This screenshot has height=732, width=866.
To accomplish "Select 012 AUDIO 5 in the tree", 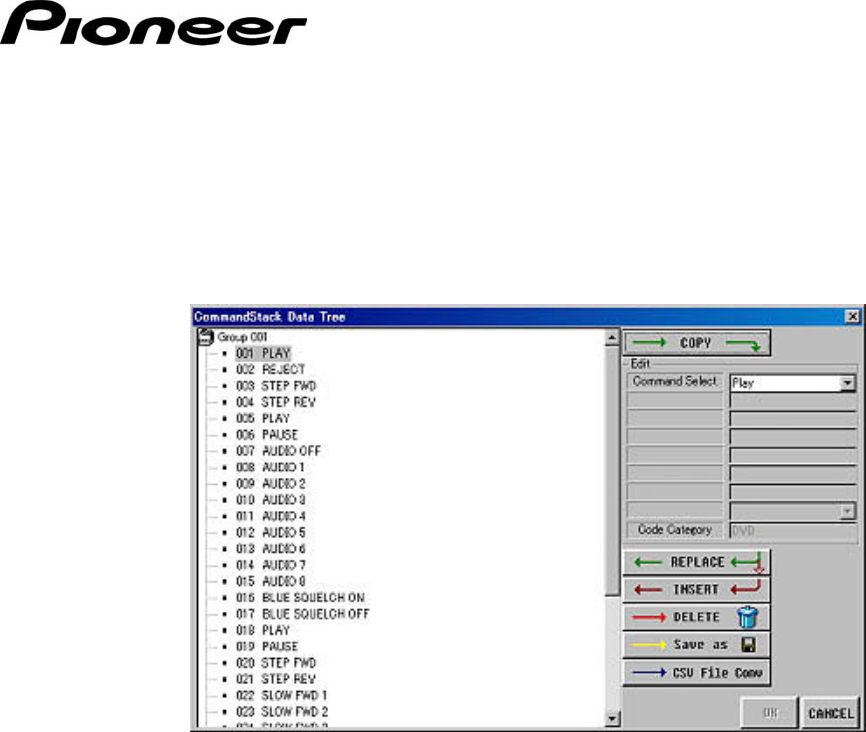I will (x=271, y=533).
